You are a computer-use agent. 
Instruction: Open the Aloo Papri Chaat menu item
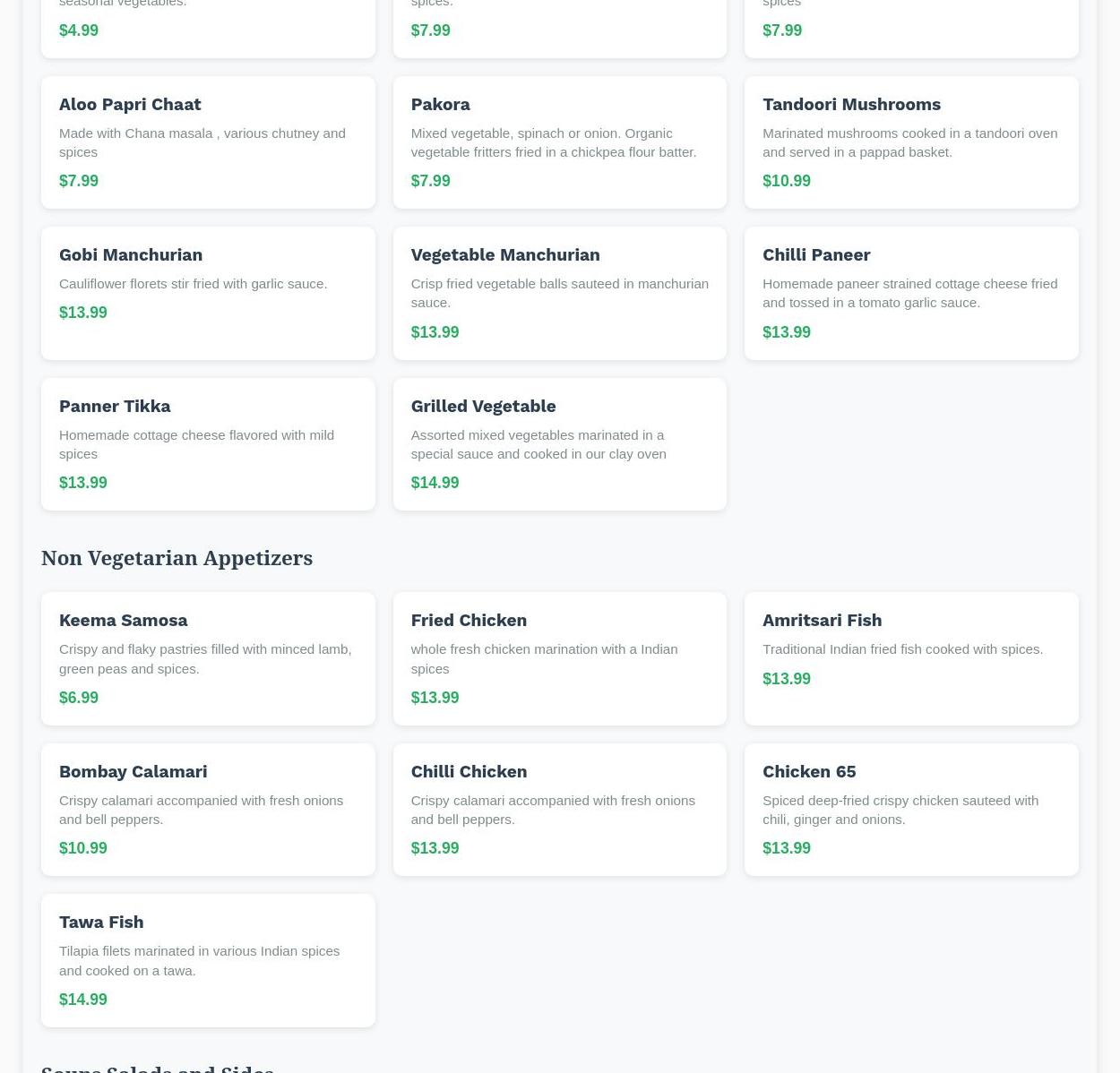click(130, 104)
